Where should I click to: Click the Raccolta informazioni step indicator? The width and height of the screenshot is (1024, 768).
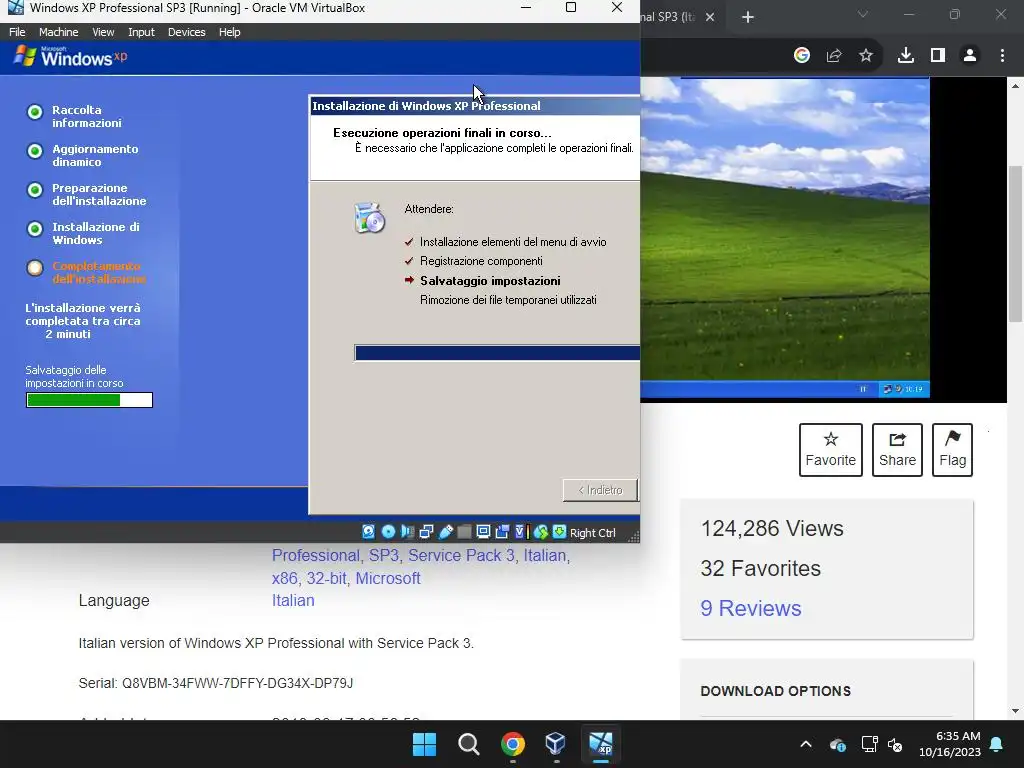coord(35,112)
